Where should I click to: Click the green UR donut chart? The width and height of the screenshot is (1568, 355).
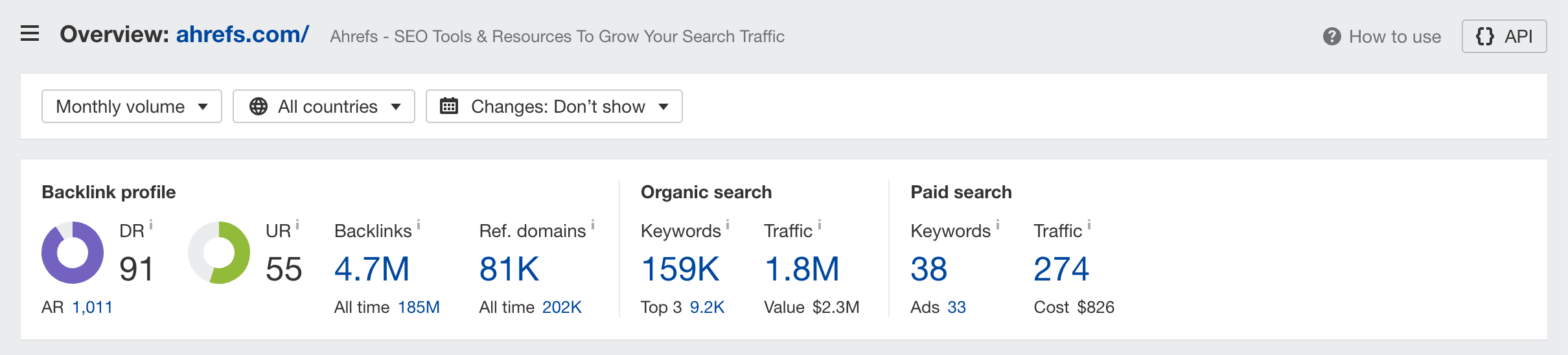click(219, 253)
